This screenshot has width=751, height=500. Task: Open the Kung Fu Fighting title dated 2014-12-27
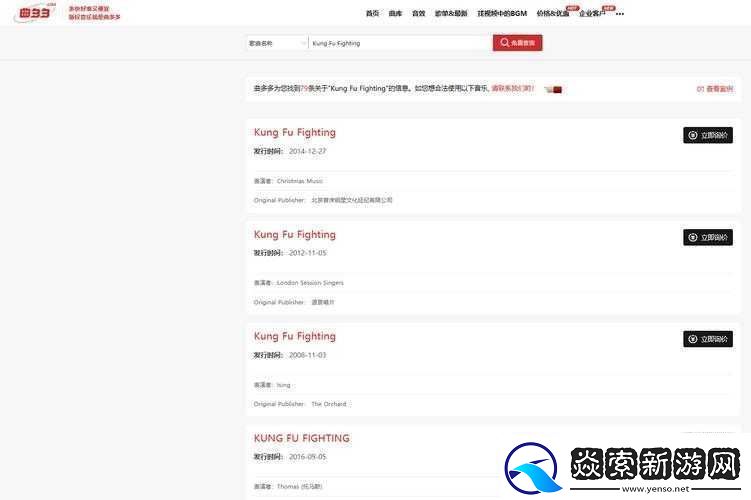tap(295, 133)
